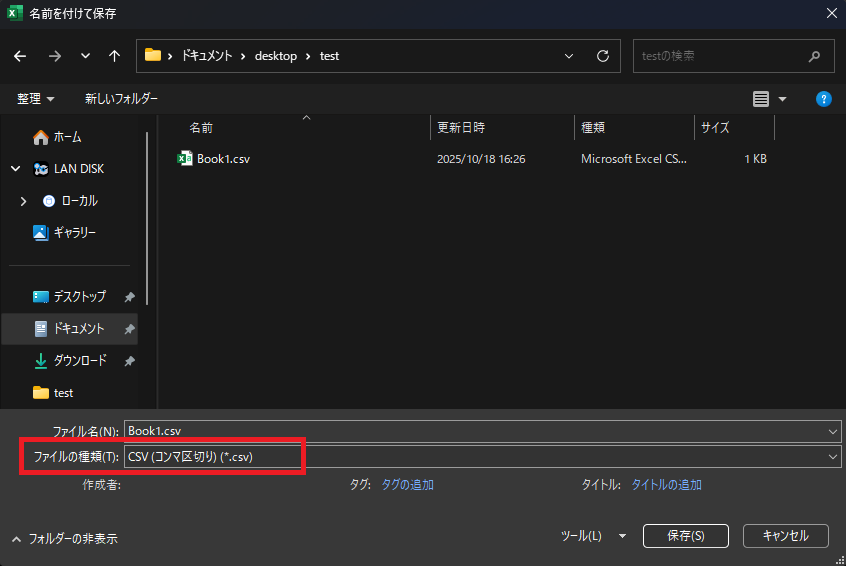Screen dimensions: 846x566
Task: Collapse the LAN DISK tree node
Action: pos(16,169)
